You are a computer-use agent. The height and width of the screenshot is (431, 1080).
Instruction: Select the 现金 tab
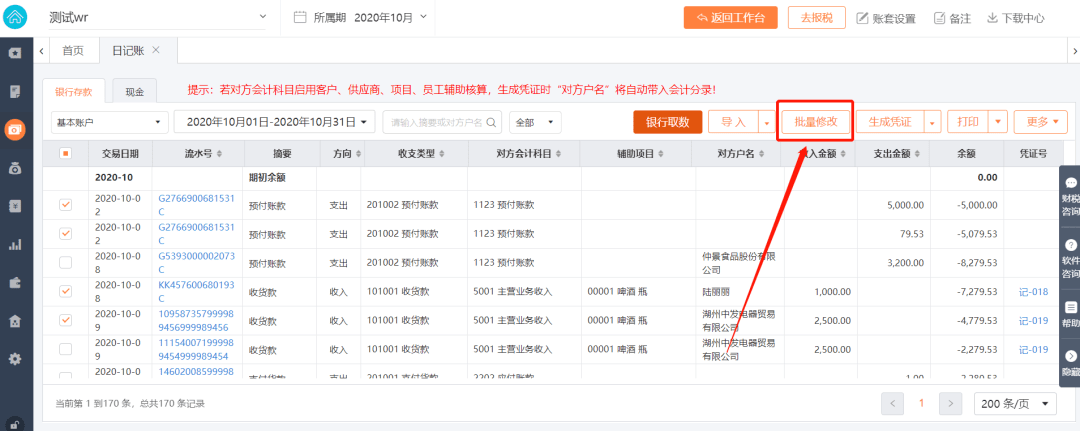(135, 91)
